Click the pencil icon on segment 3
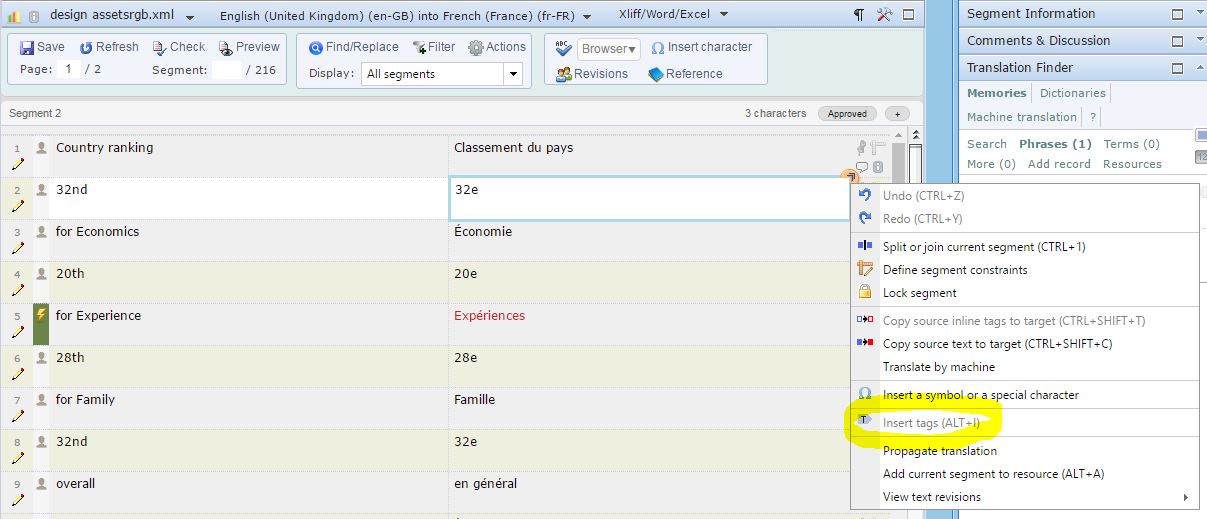Viewport: 1207px width, 519px height. (17, 248)
